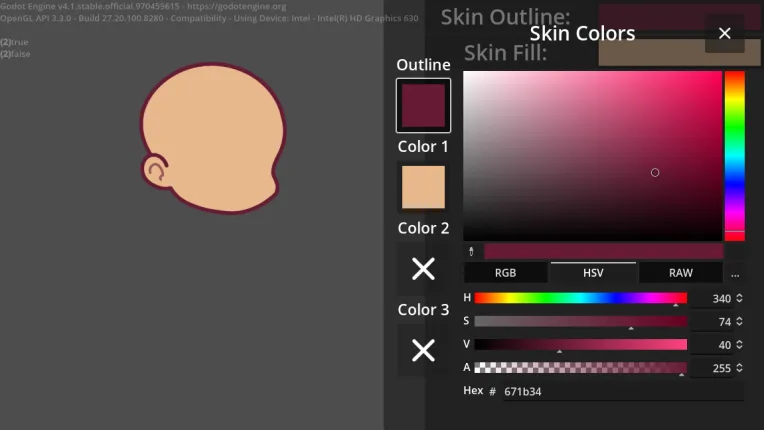Select the Color 1 skin swatch
Screen dimensions: 764x430
[423, 187]
